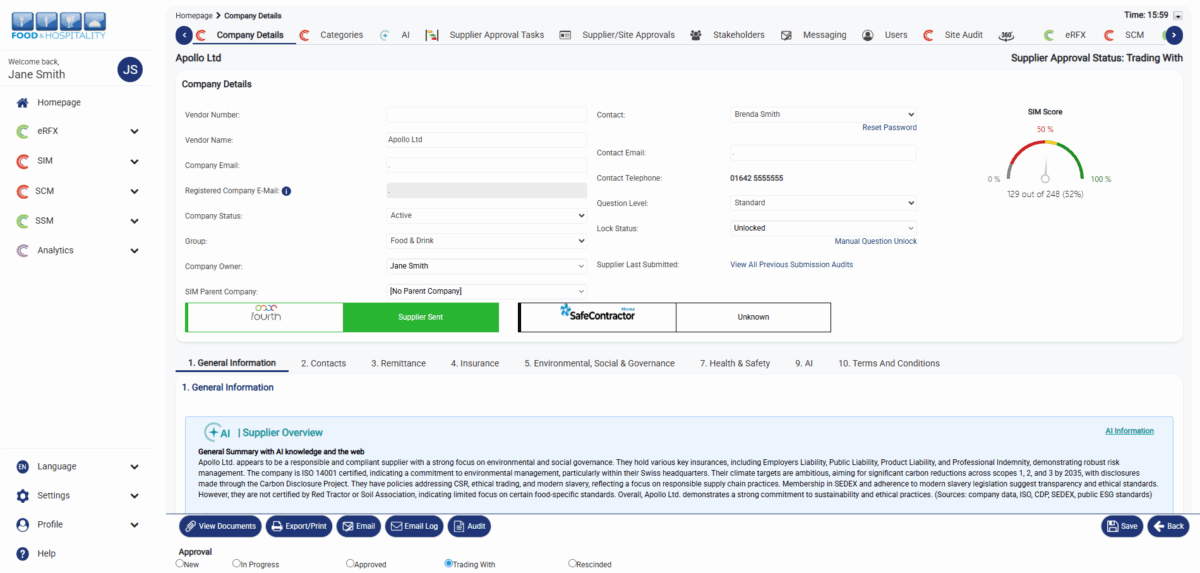Open the Users person icon tab
Viewport: 1200px width, 573px height.
point(867,35)
